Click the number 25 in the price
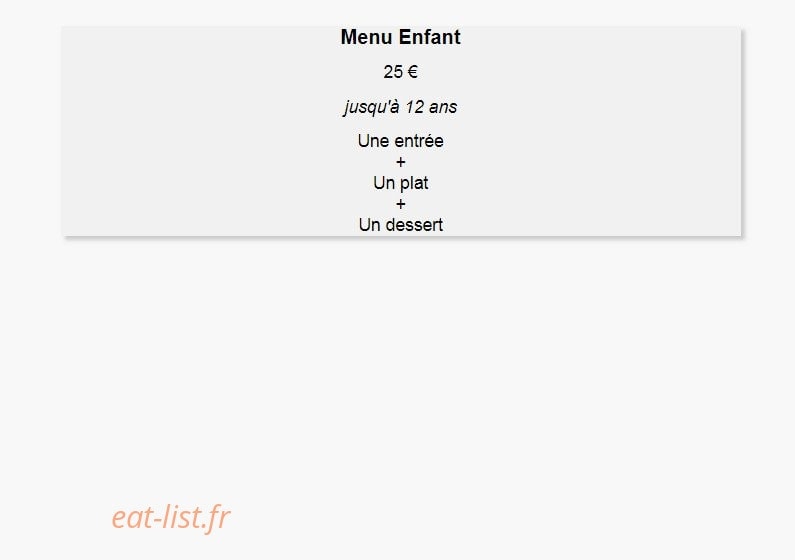795x560 pixels. (393, 72)
